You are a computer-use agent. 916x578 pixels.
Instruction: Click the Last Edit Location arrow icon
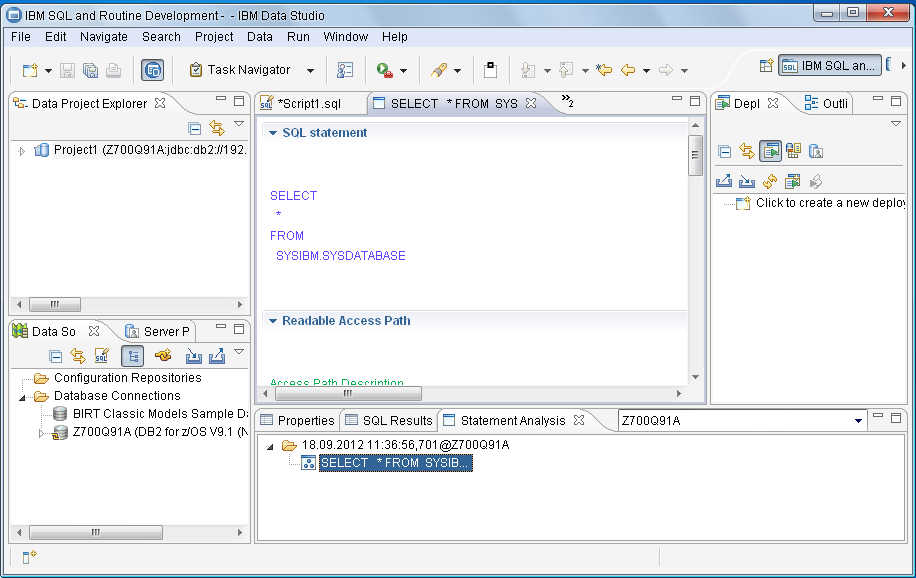604,70
